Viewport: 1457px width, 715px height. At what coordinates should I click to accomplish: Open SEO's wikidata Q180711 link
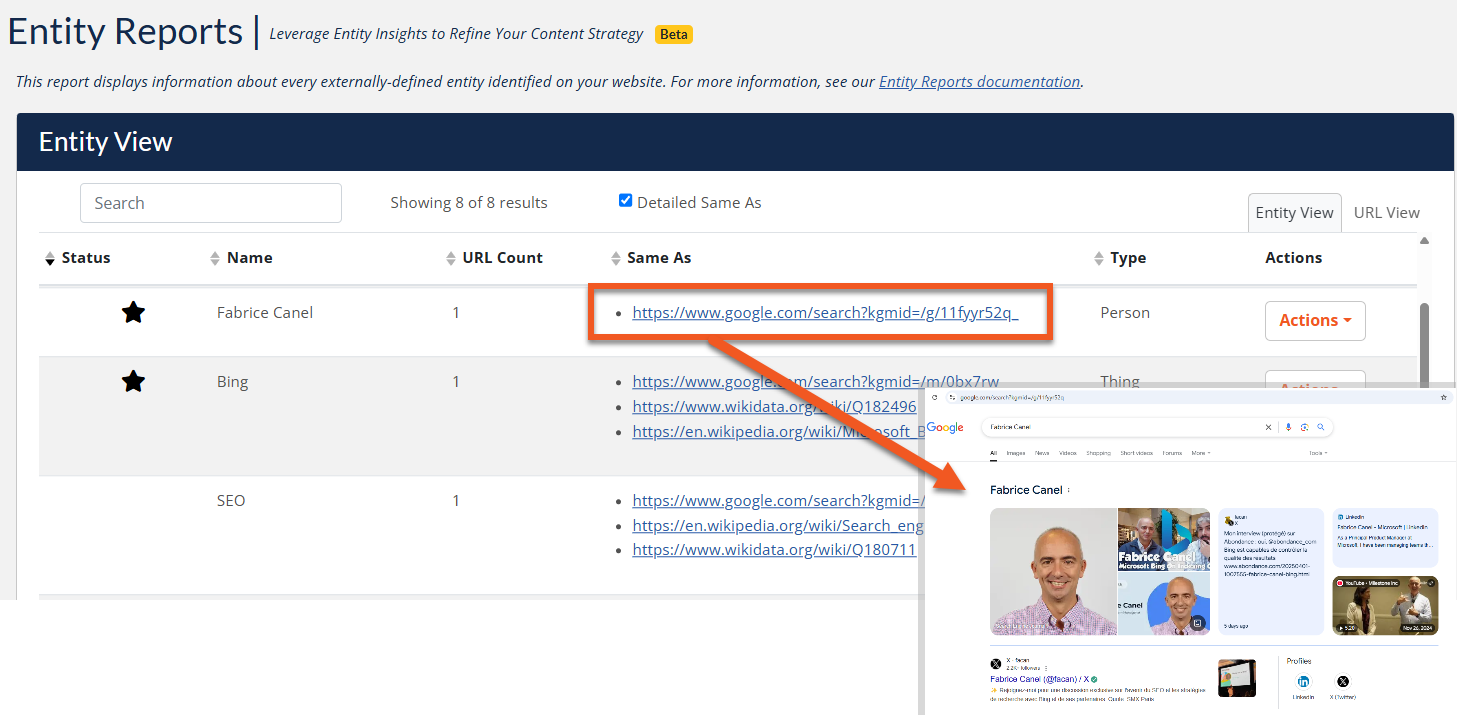[x=774, y=550]
